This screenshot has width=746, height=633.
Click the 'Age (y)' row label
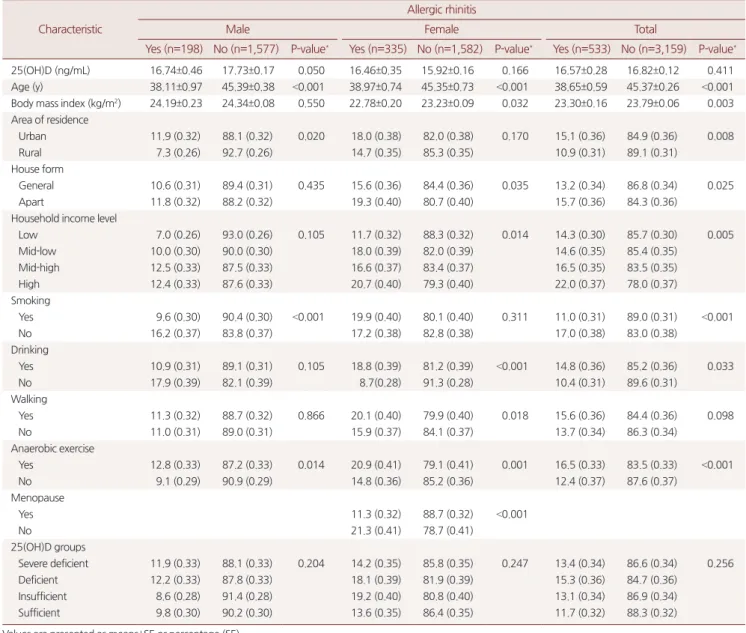tap(27, 87)
